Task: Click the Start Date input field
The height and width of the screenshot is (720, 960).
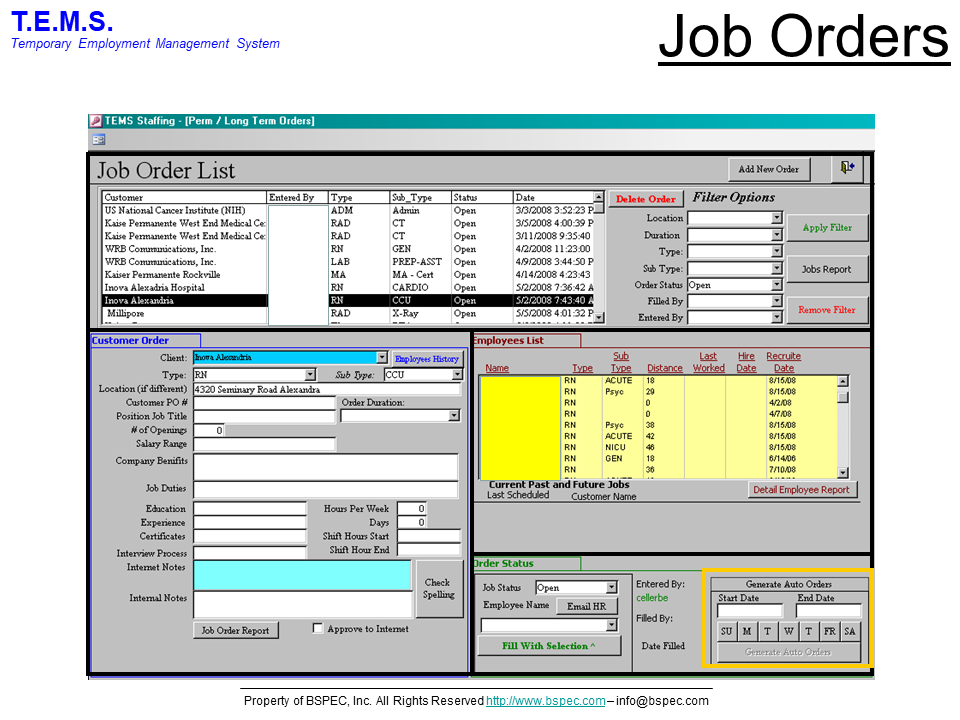Action: click(x=750, y=611)
